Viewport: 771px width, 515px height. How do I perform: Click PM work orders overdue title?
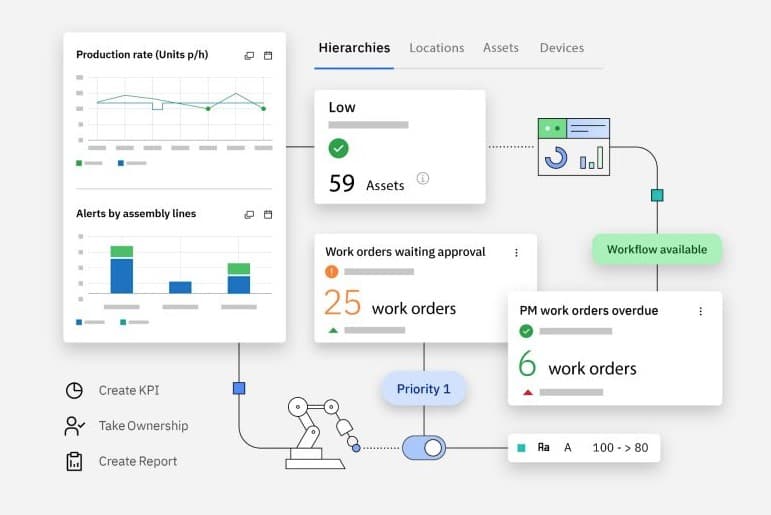[x=589, y=311]
